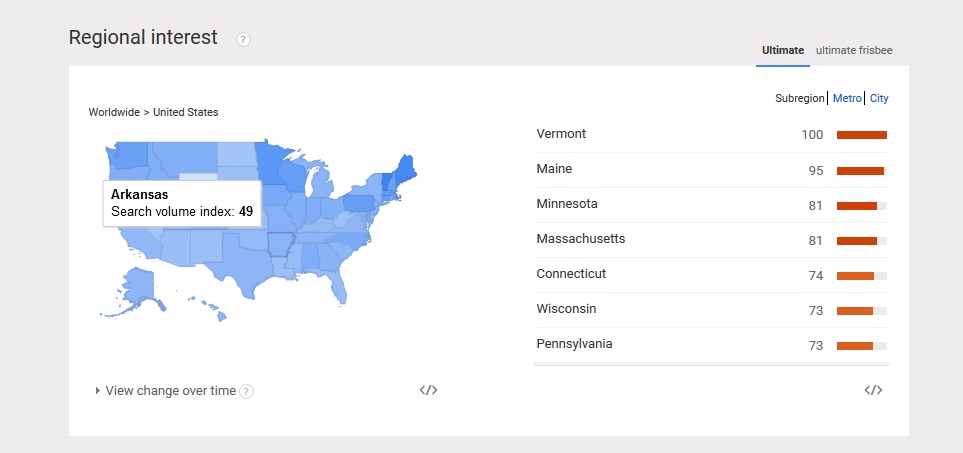Screen dimensions: 963x453
Task: Click Vermont in the region list
Action: click(561, 133)
